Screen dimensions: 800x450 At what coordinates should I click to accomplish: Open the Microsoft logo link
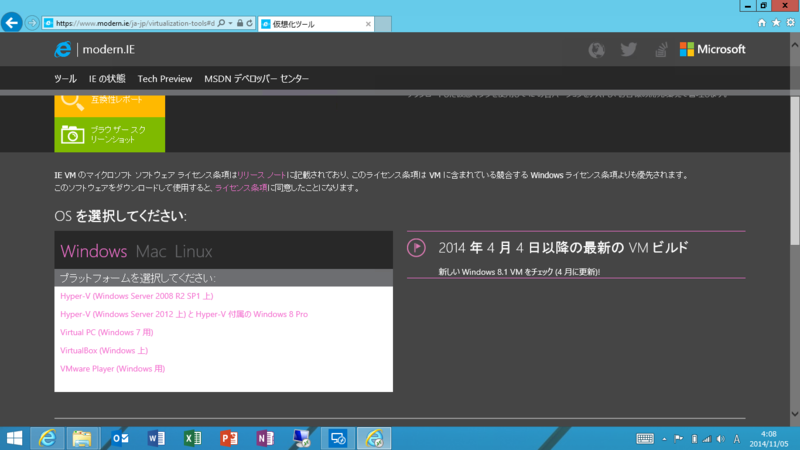click(712, 49)
